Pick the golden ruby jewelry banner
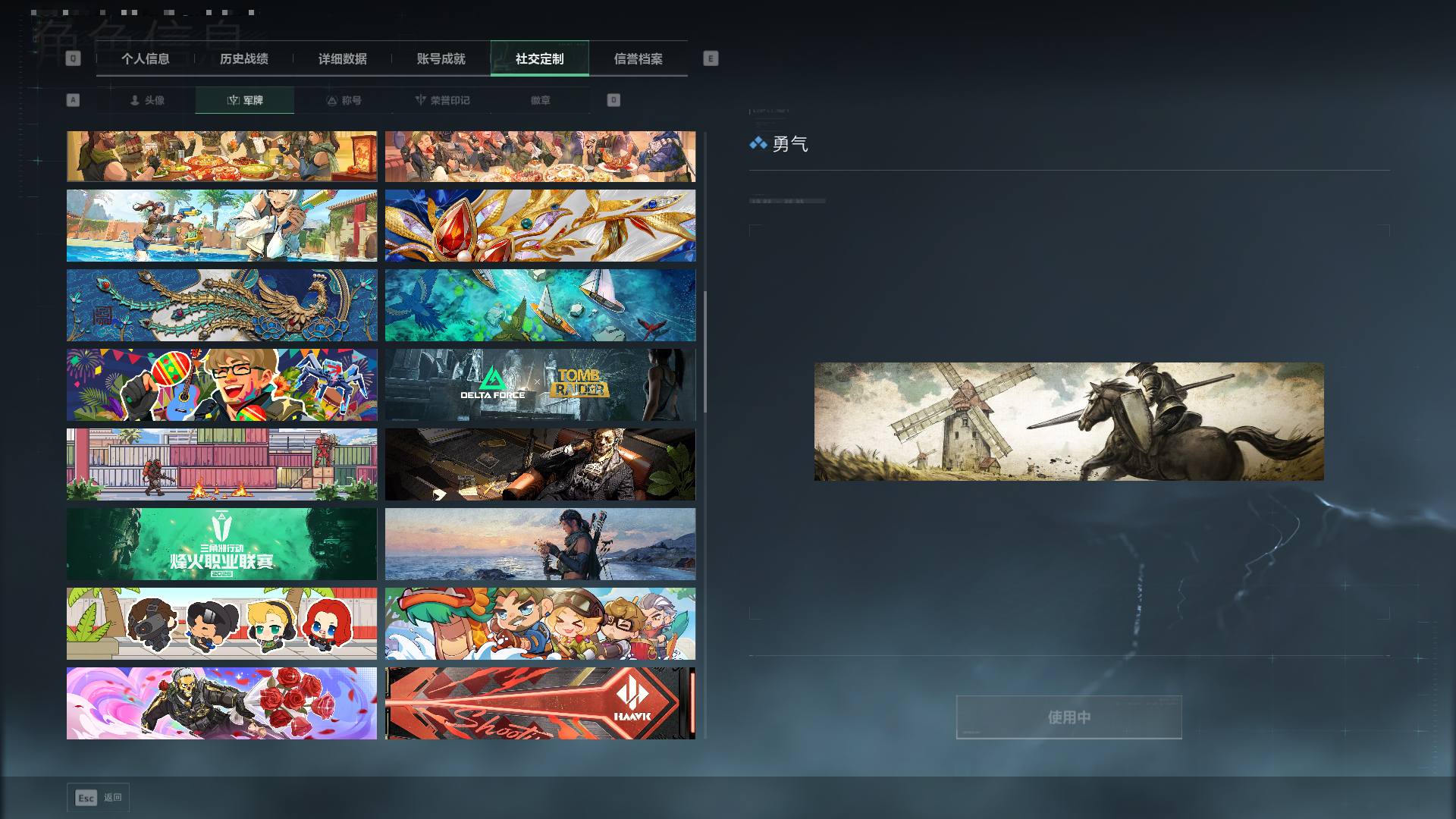Viewport: 1456px width, 819px height. click(540, 225)
